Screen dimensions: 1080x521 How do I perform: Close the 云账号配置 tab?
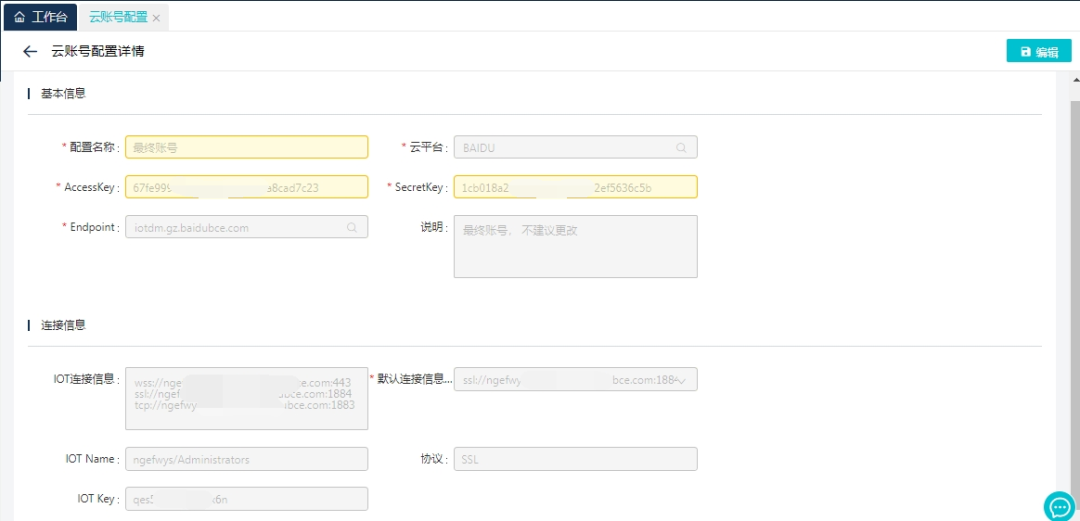pyautogui.click(x=156, y=18)
